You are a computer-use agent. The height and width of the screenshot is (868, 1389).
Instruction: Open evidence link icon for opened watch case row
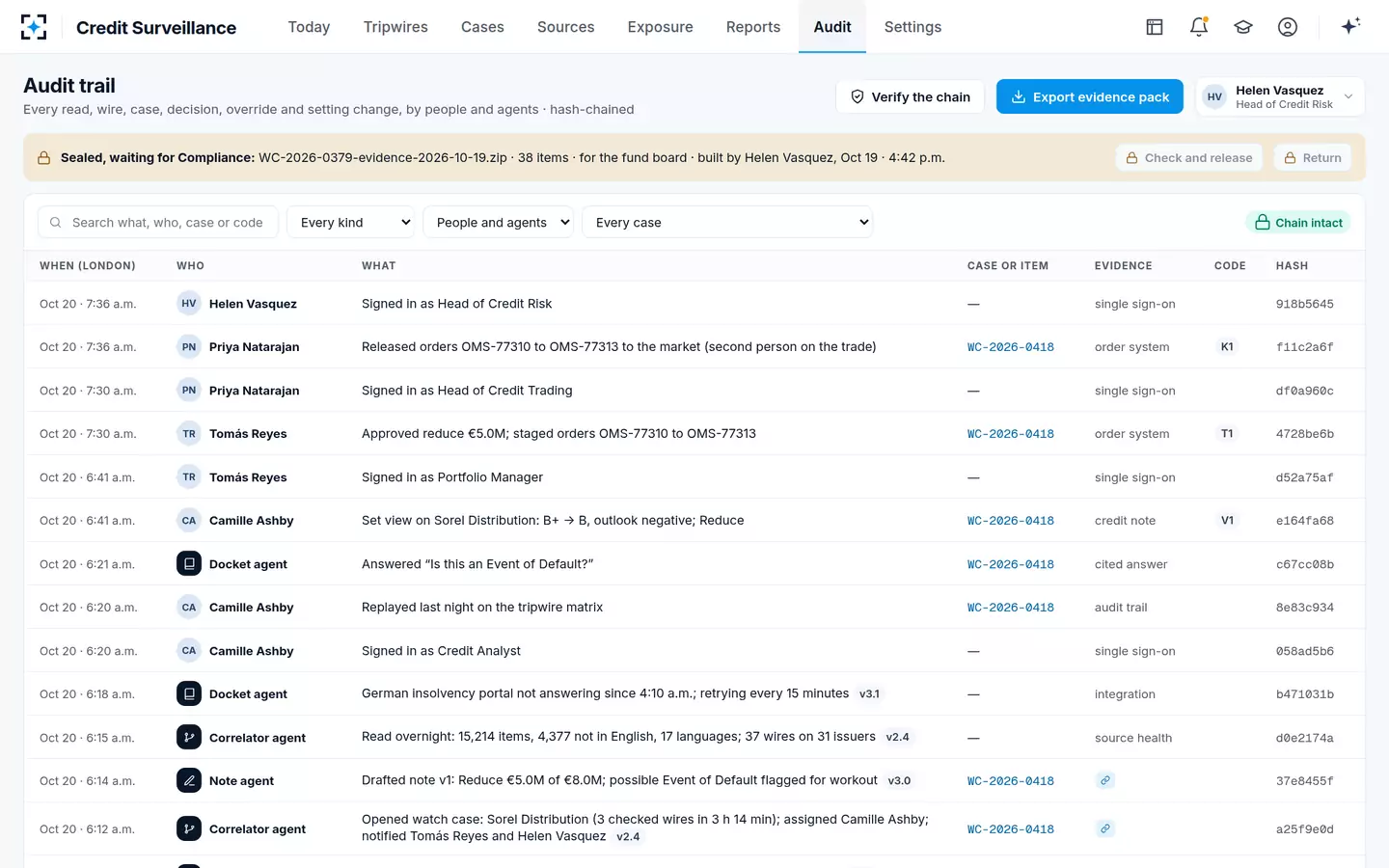(x=1105, y=828)
